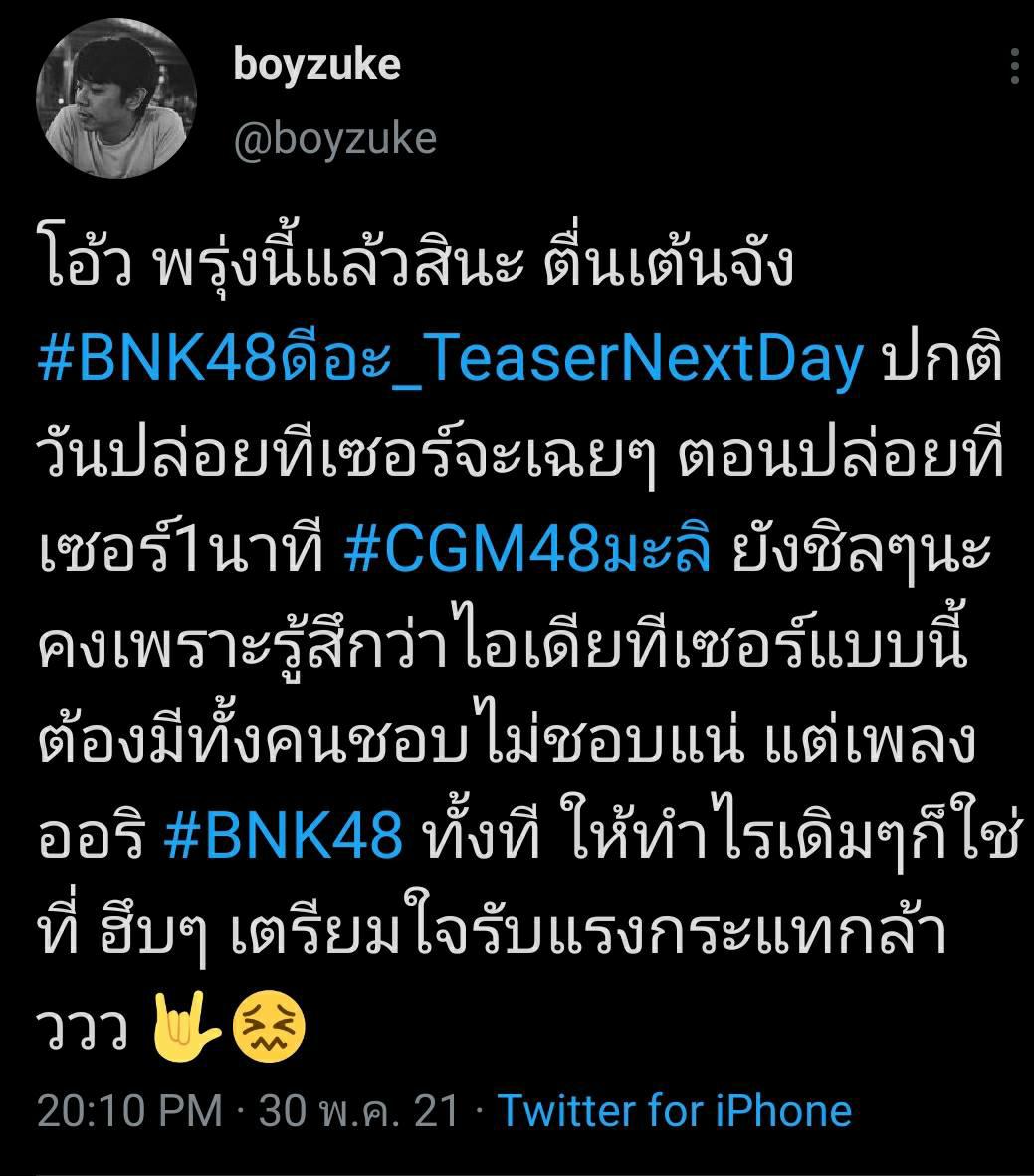Image resolution: width=1034 pixels, height=1176 pixels.
Task: Tap the standalone #BNK48 hashtag
Action: tap(283, 835)
